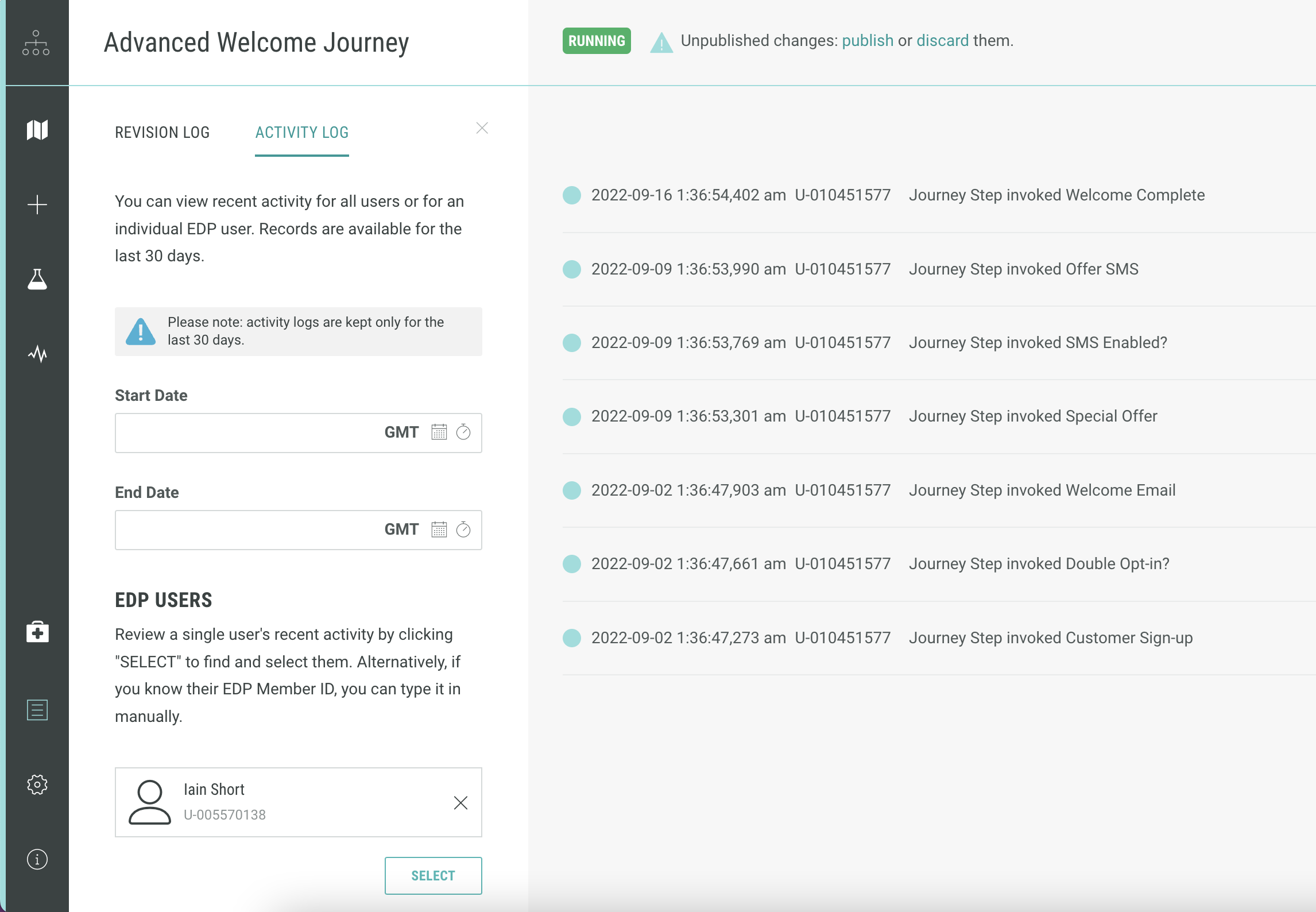Click the medical kit briefcase icon
The image size is (1316, 912).
[37, 632]
